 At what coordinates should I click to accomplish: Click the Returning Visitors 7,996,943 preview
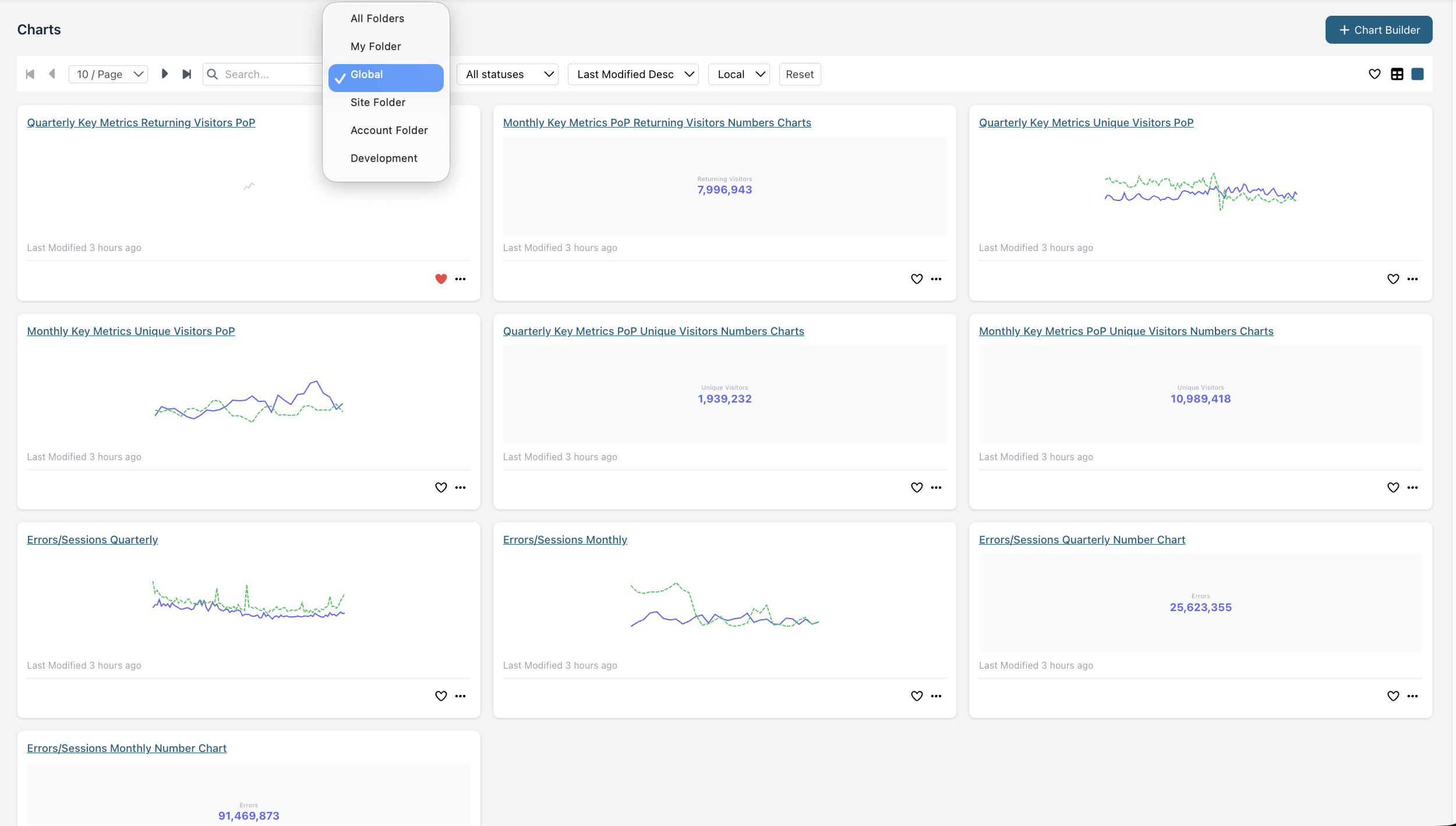[725, 186]
